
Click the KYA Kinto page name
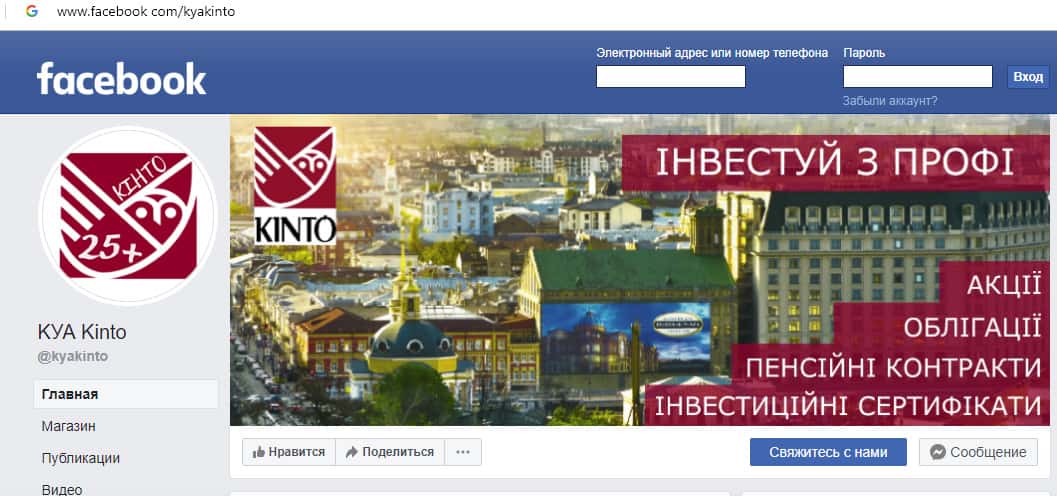pyautogui.click(x=82, y=332)
